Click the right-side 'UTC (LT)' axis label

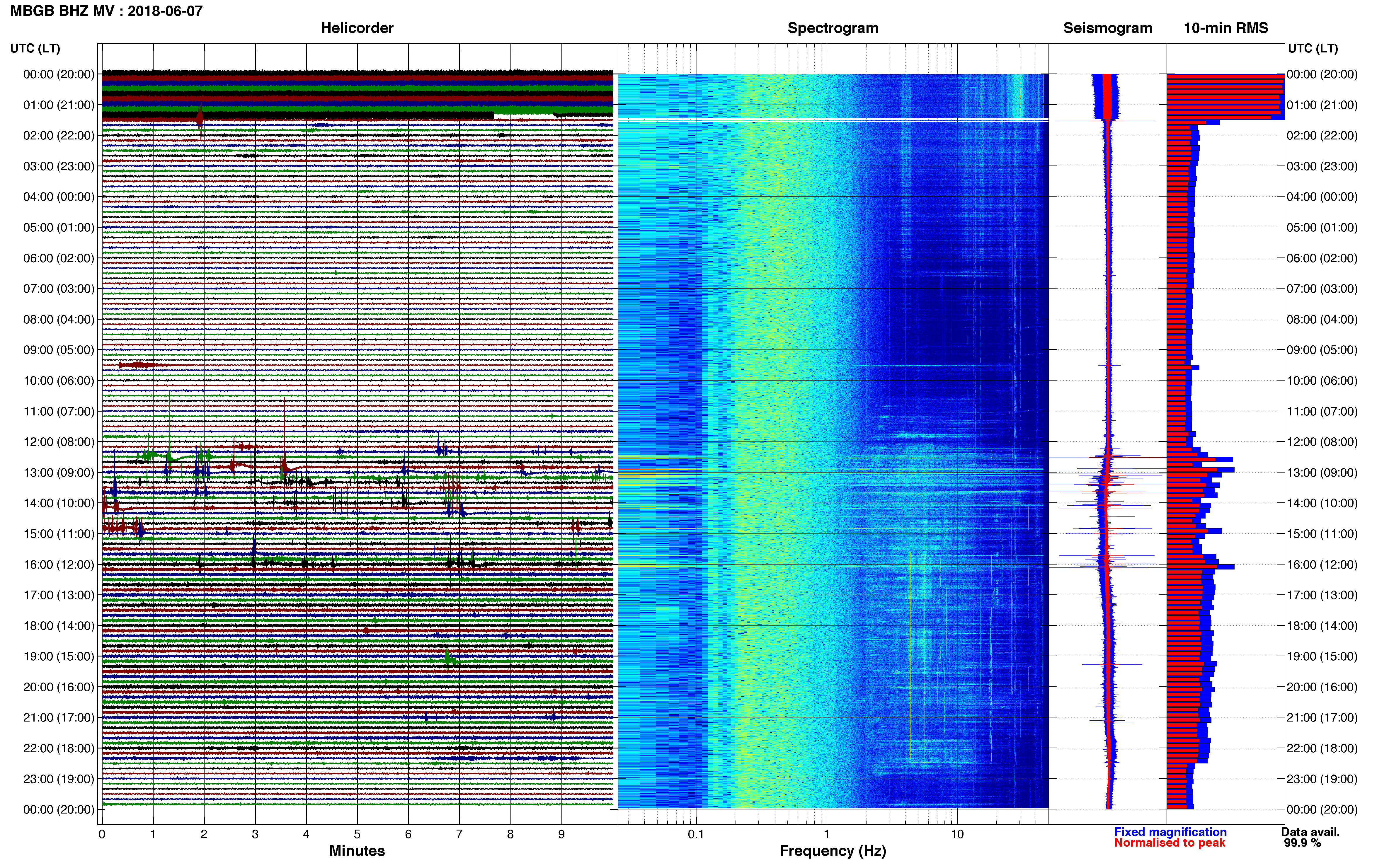(1313, 48)
